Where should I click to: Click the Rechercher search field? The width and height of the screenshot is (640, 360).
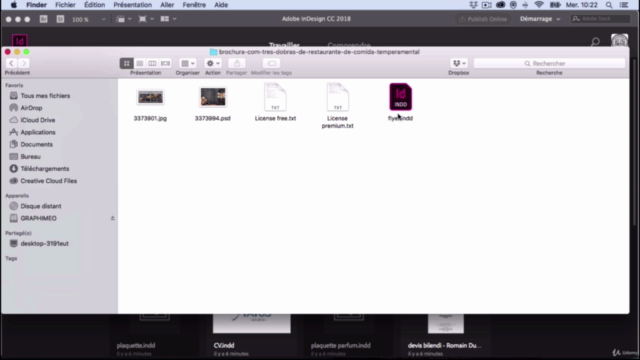(x=549, y=63)
